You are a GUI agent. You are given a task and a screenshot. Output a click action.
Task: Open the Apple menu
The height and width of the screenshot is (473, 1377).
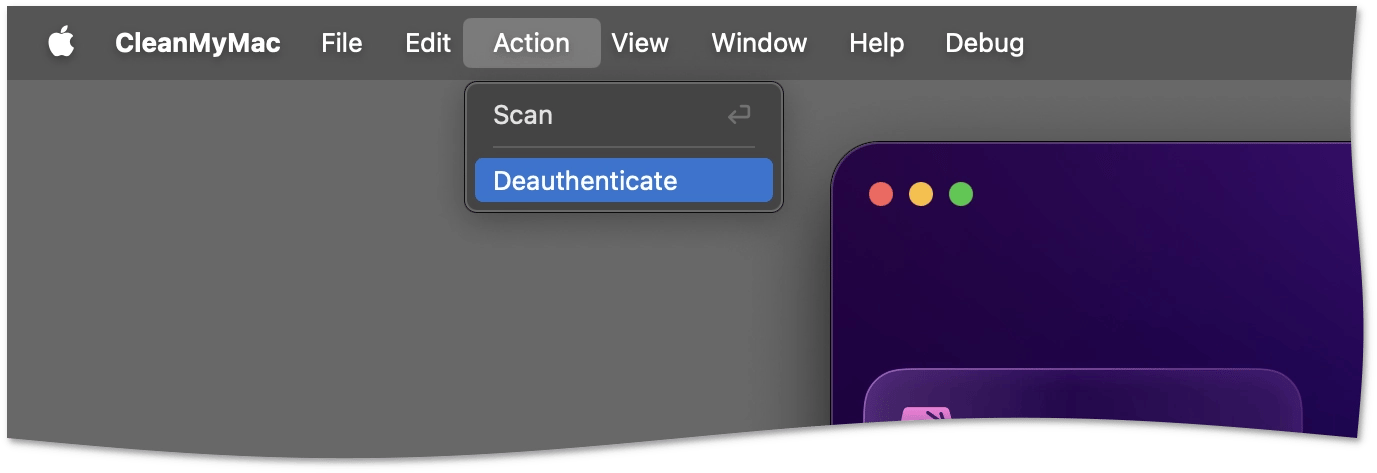click(62, 43)
